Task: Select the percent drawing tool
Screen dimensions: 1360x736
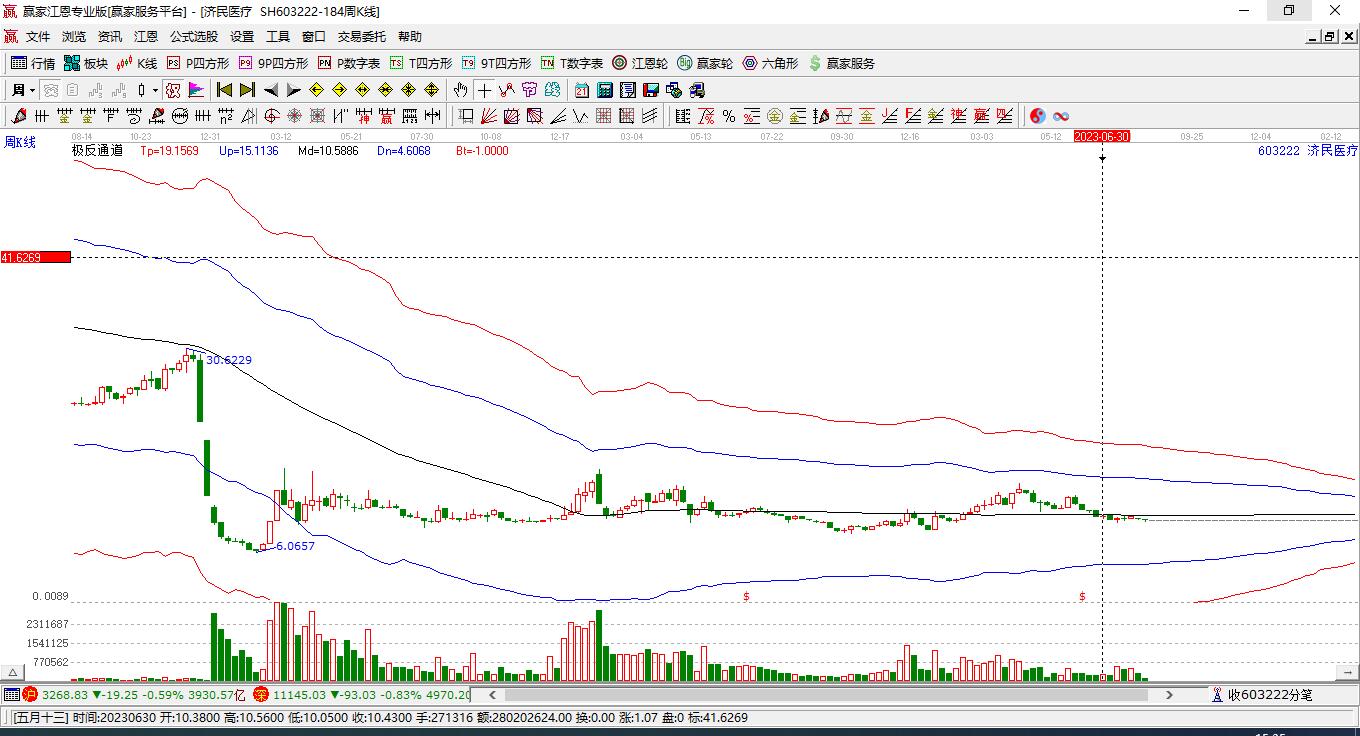Action: 729,116
